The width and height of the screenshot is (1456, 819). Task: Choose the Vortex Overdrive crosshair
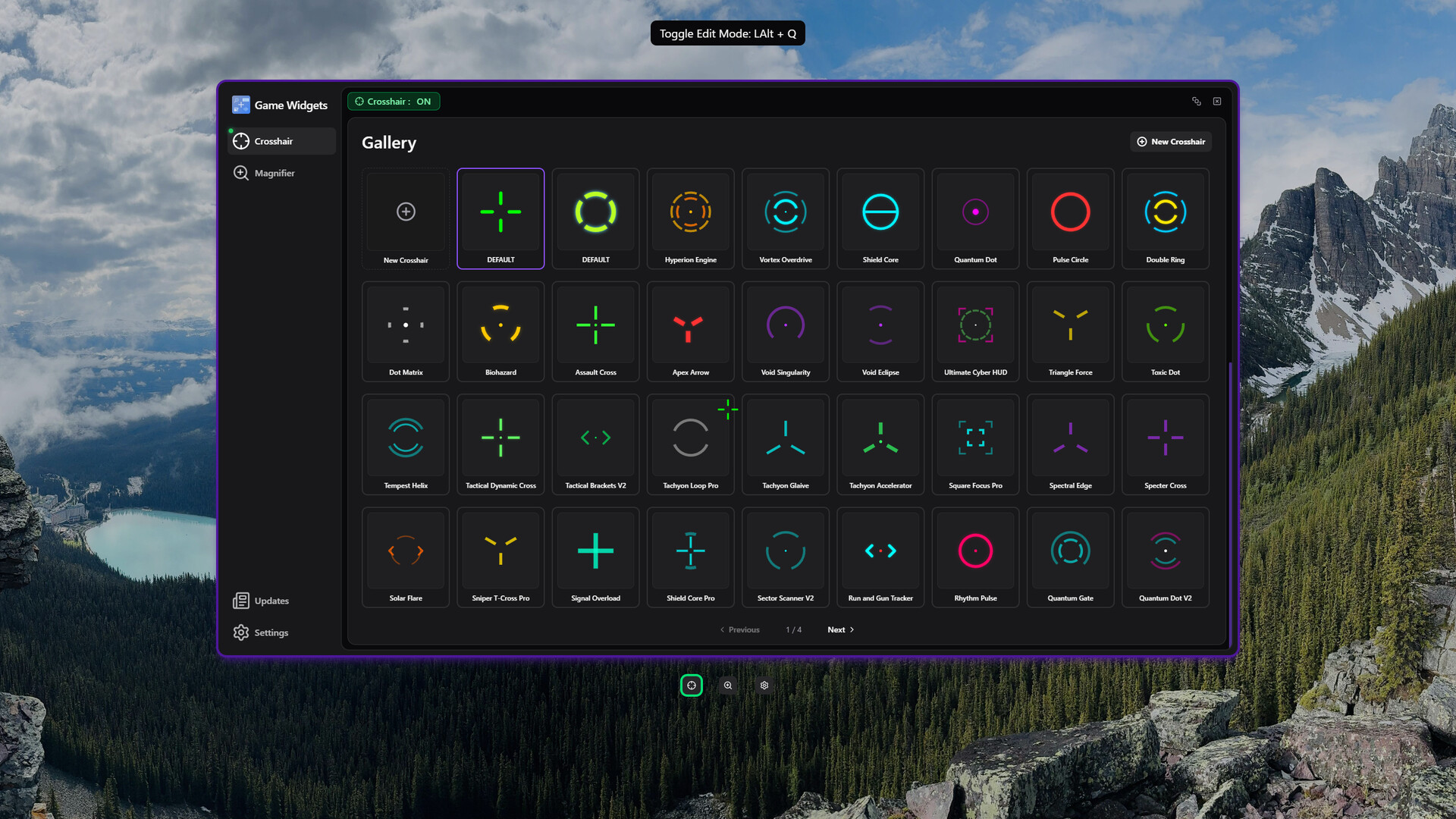(x=786, y=218)
